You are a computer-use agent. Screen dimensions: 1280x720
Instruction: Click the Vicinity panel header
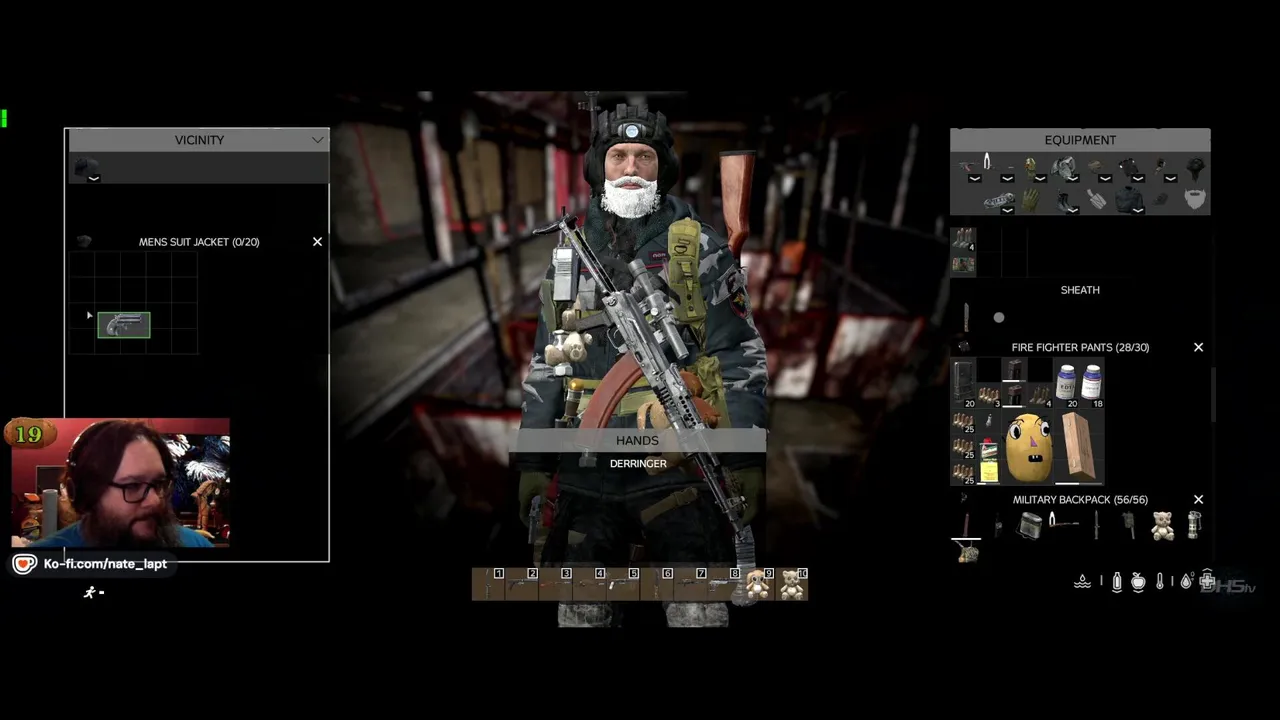pos(197,140)
